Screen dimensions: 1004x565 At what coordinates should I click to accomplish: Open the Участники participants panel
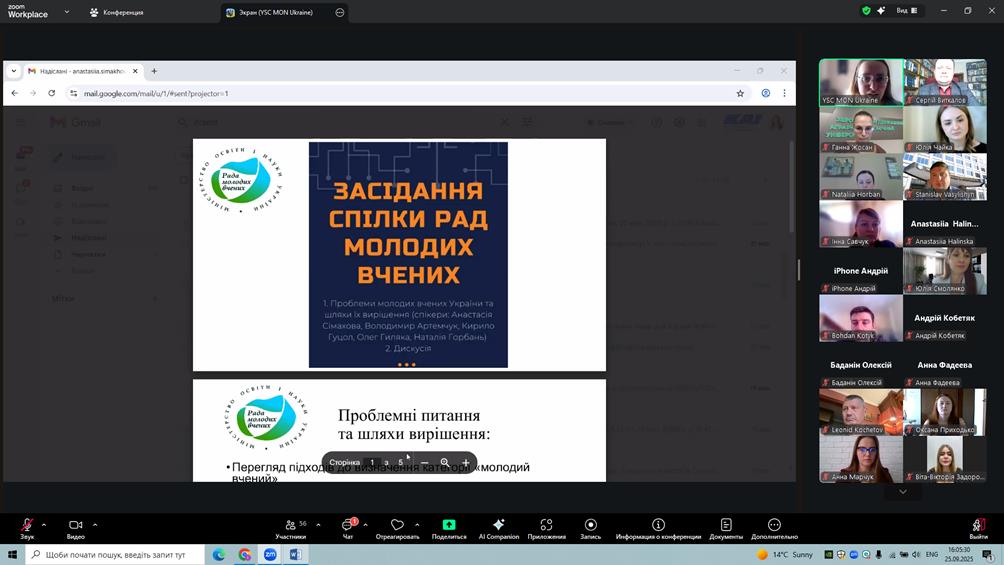click(291, 526)
